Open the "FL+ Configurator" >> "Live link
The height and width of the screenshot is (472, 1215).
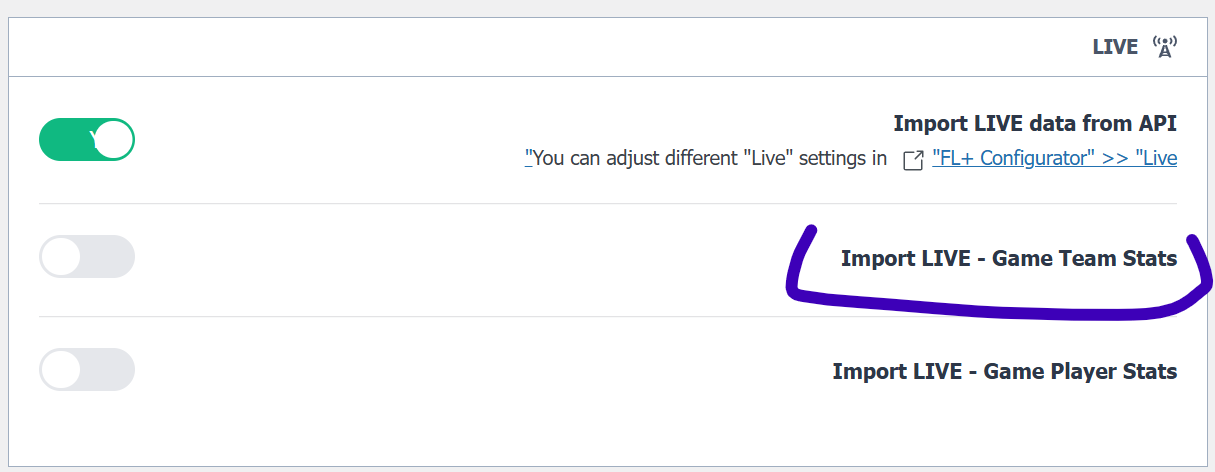(x=1054, y=158)
